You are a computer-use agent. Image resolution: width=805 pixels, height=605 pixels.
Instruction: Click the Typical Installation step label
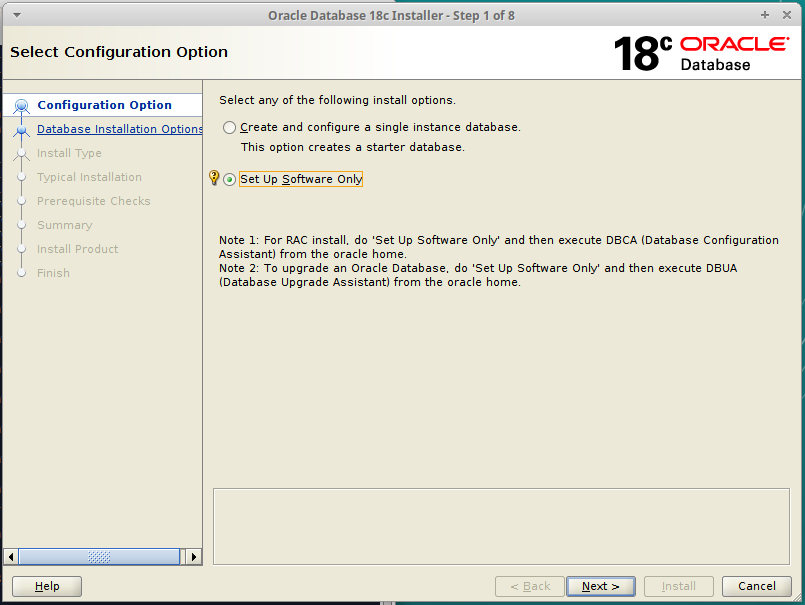tap(89, 177)
